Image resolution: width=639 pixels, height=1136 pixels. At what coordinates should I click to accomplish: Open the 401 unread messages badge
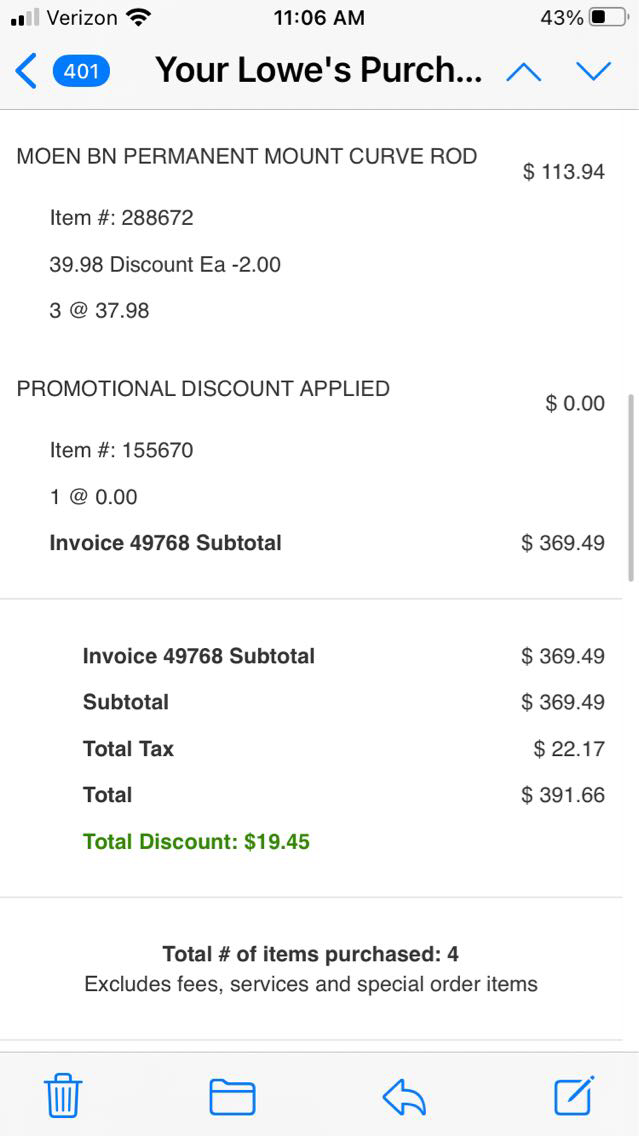click(x=81, y=71)
